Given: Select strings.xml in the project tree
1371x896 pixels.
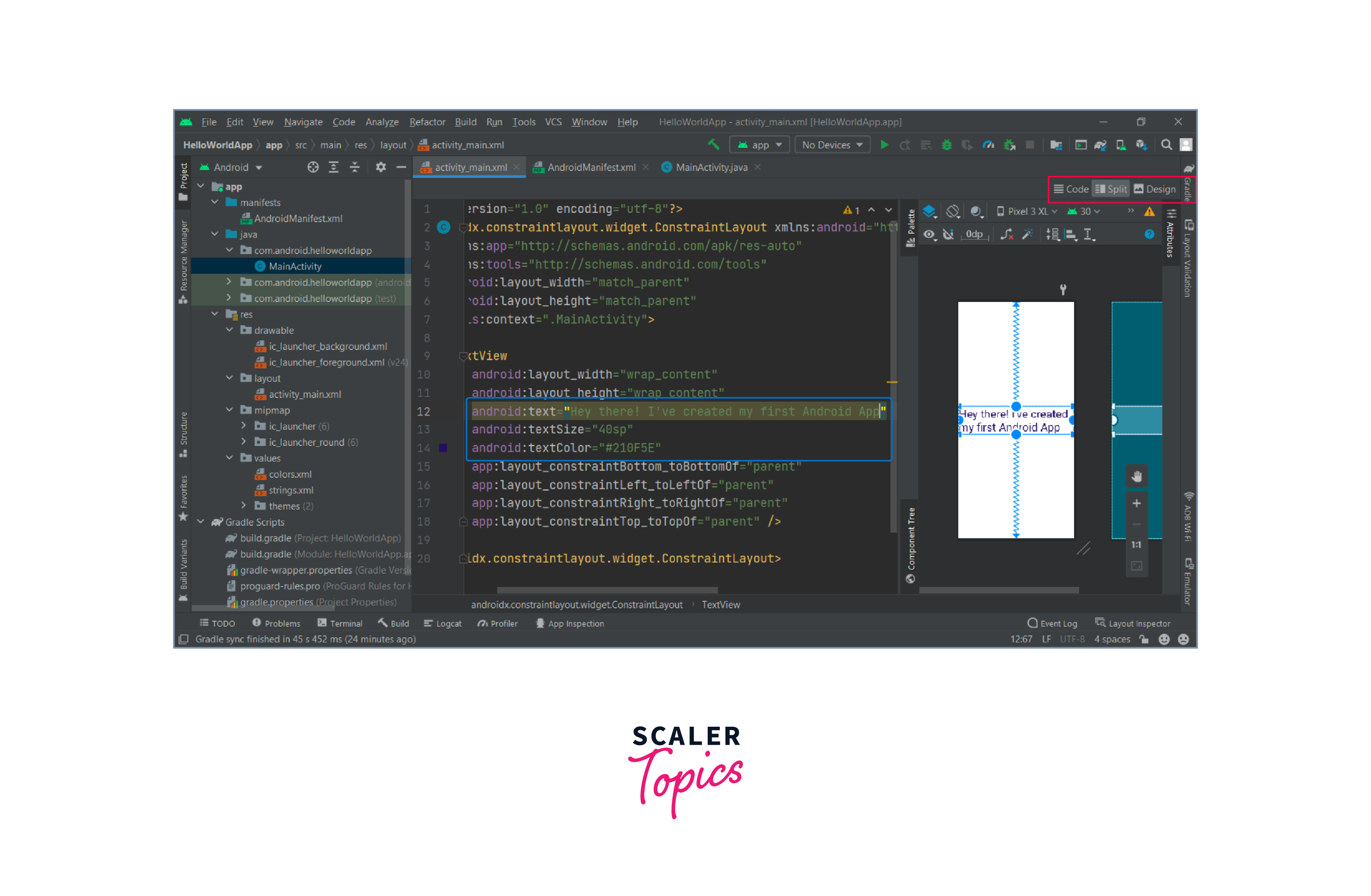Looking at the screenshot, I should pos(291,490).
